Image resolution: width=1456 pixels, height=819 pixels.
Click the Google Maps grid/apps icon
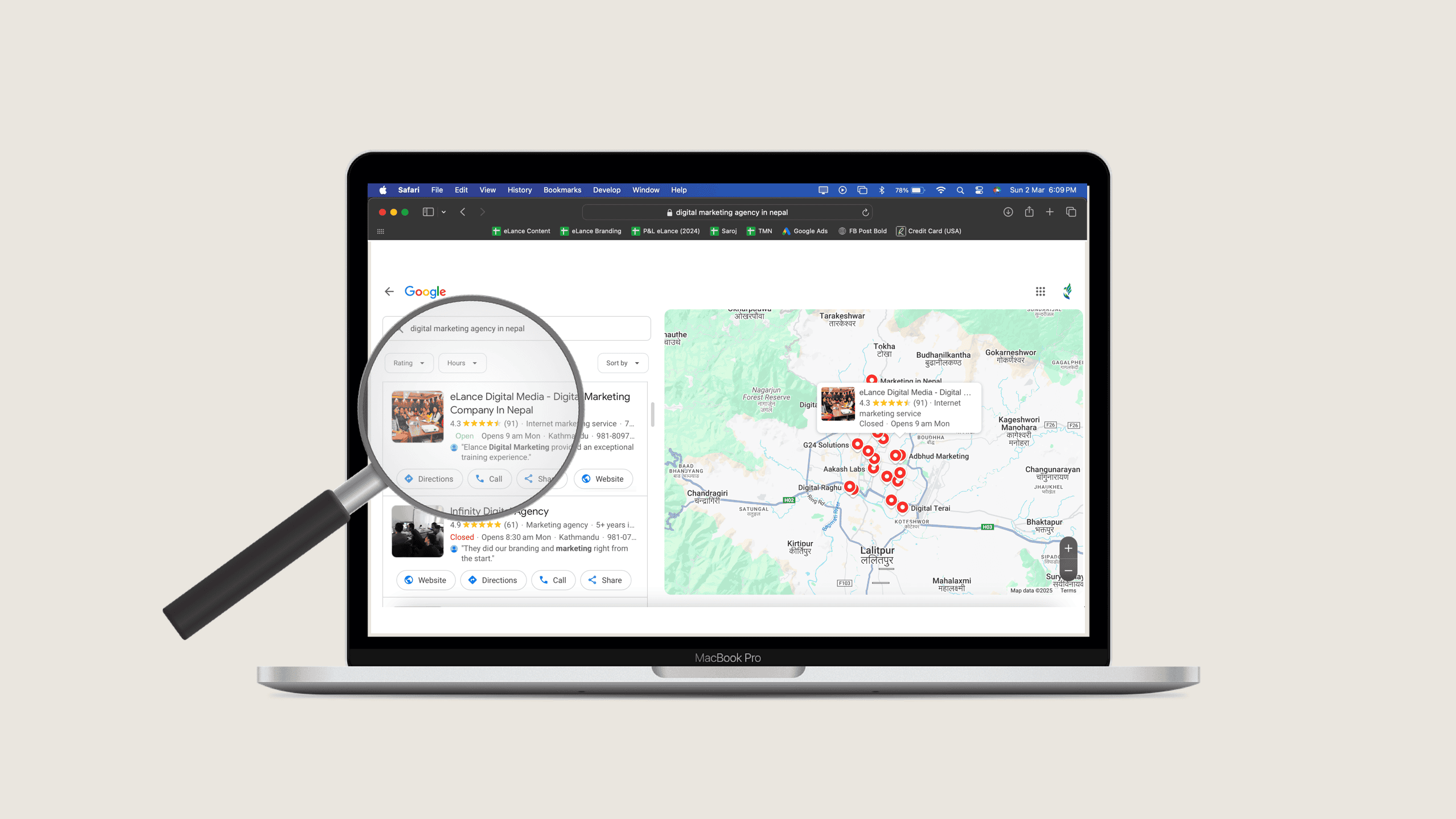pos(1040,291)
